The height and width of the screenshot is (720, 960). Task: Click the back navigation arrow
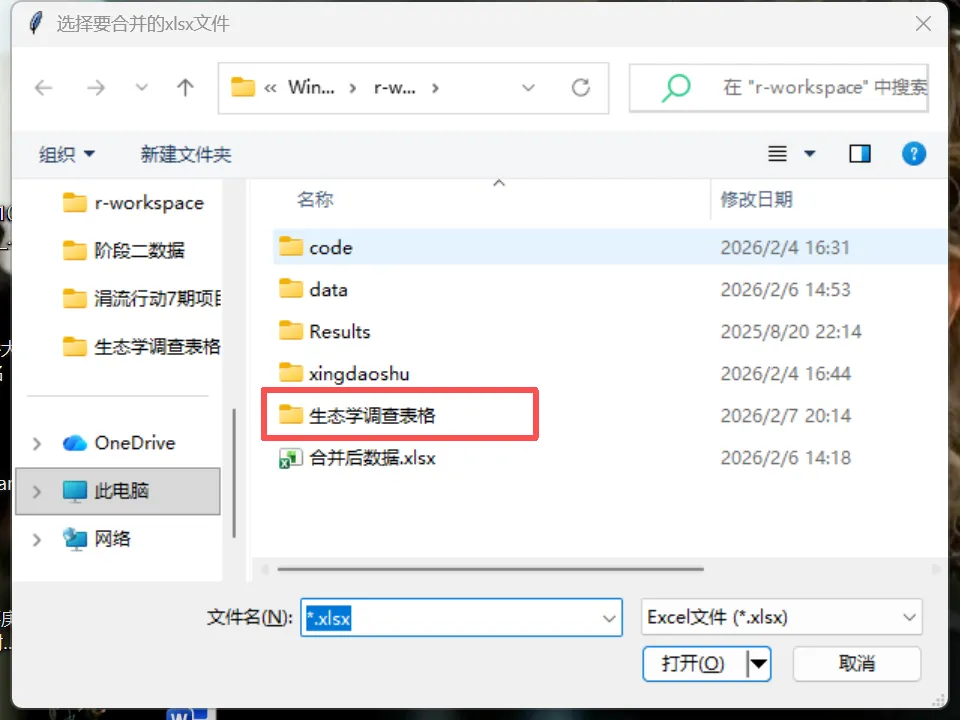(43, 88)
